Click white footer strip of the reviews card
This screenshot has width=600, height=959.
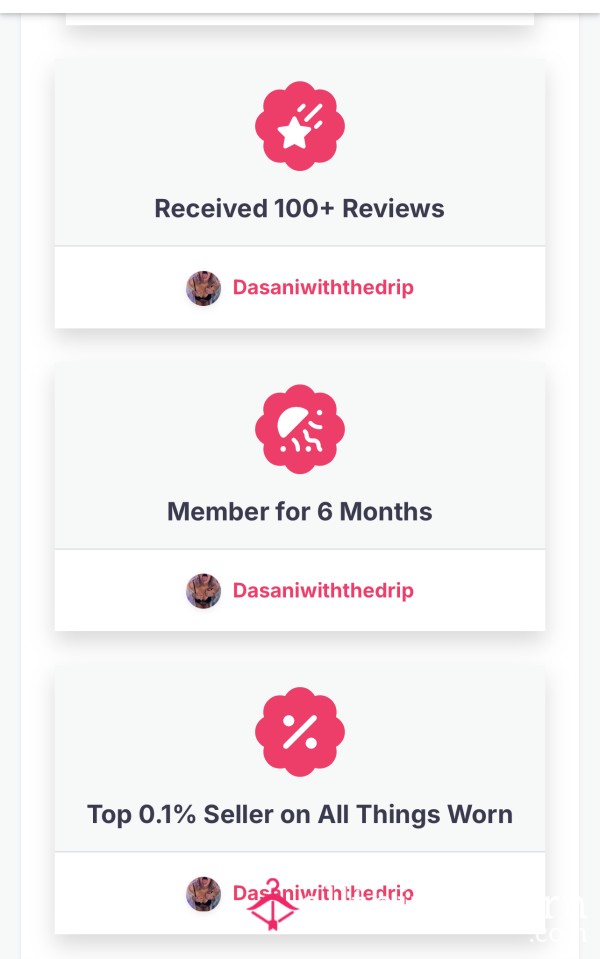tap(300, 287)
